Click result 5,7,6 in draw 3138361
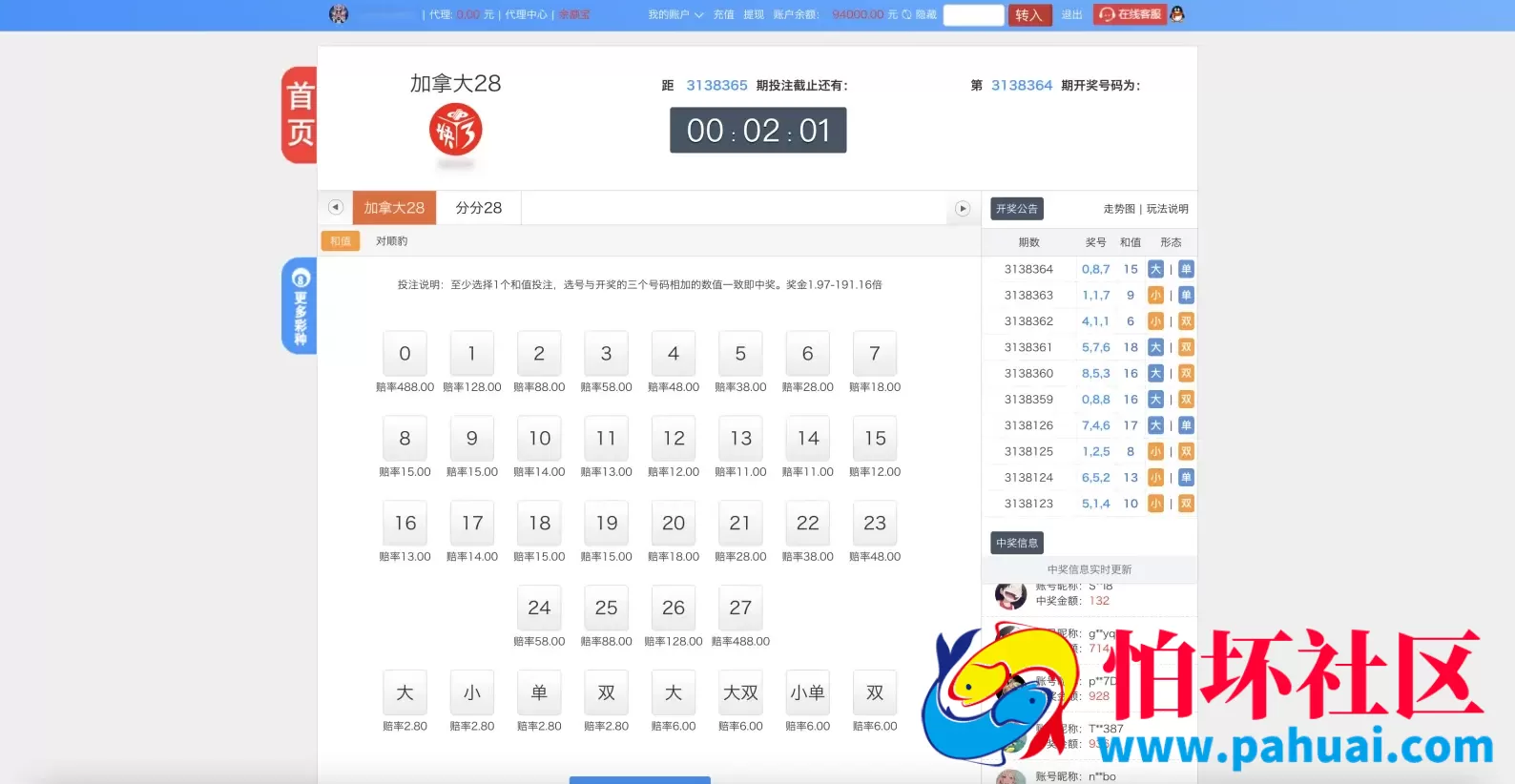This screenshot has width=1515, height=784. pos(1095,347)
